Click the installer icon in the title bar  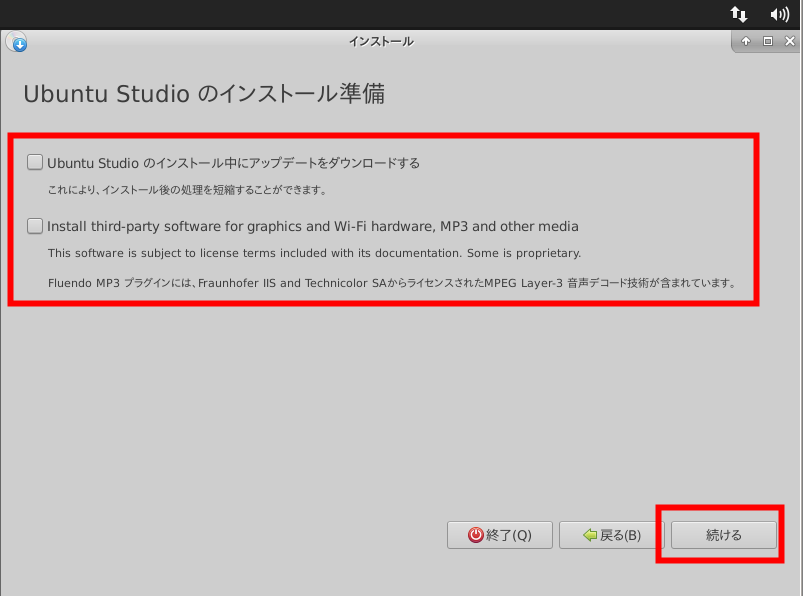[17, 42]
